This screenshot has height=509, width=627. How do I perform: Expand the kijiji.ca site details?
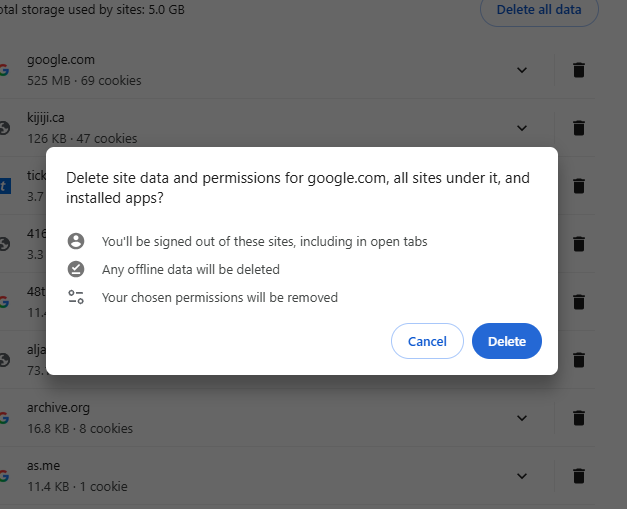(x=521, y=128)
